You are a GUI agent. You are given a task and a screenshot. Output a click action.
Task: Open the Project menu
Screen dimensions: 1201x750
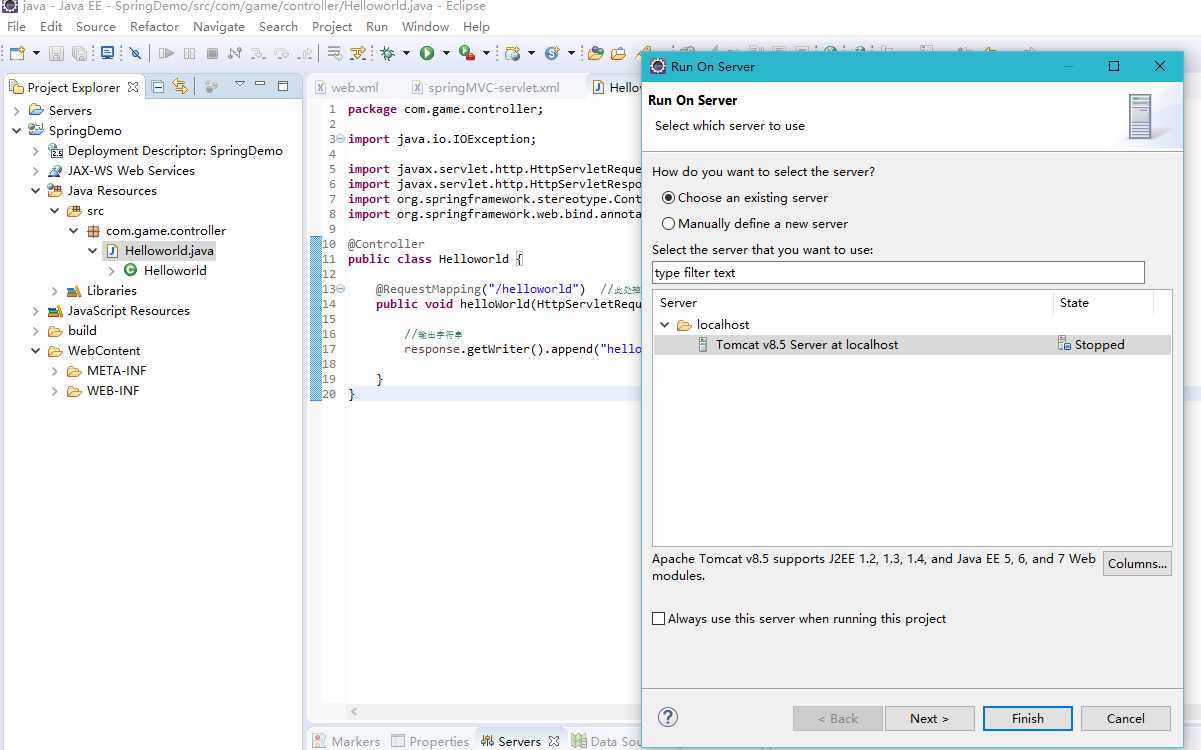tap(332, 26)
